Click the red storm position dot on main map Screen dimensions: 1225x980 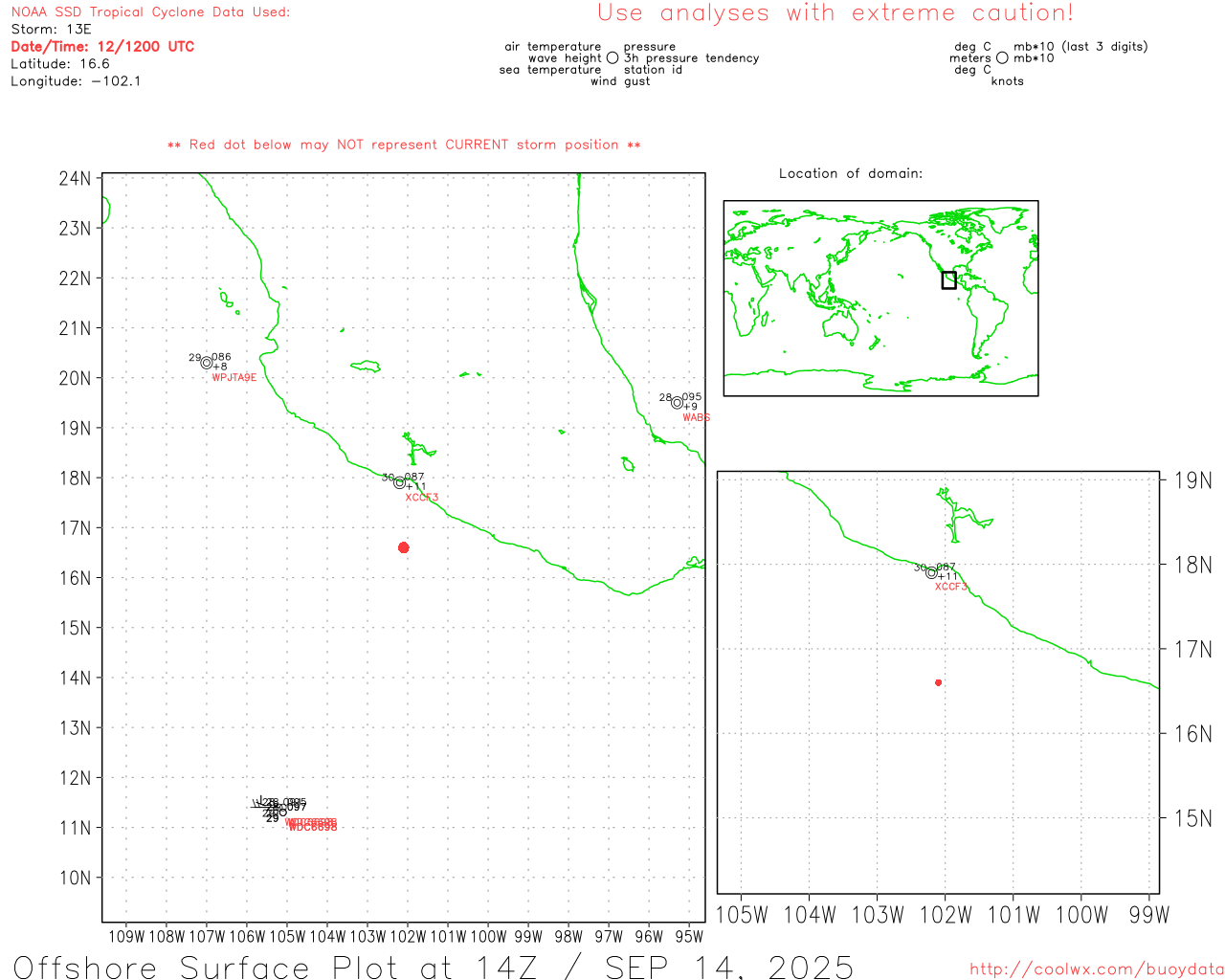pyautogui.click(x=403, y=547)
